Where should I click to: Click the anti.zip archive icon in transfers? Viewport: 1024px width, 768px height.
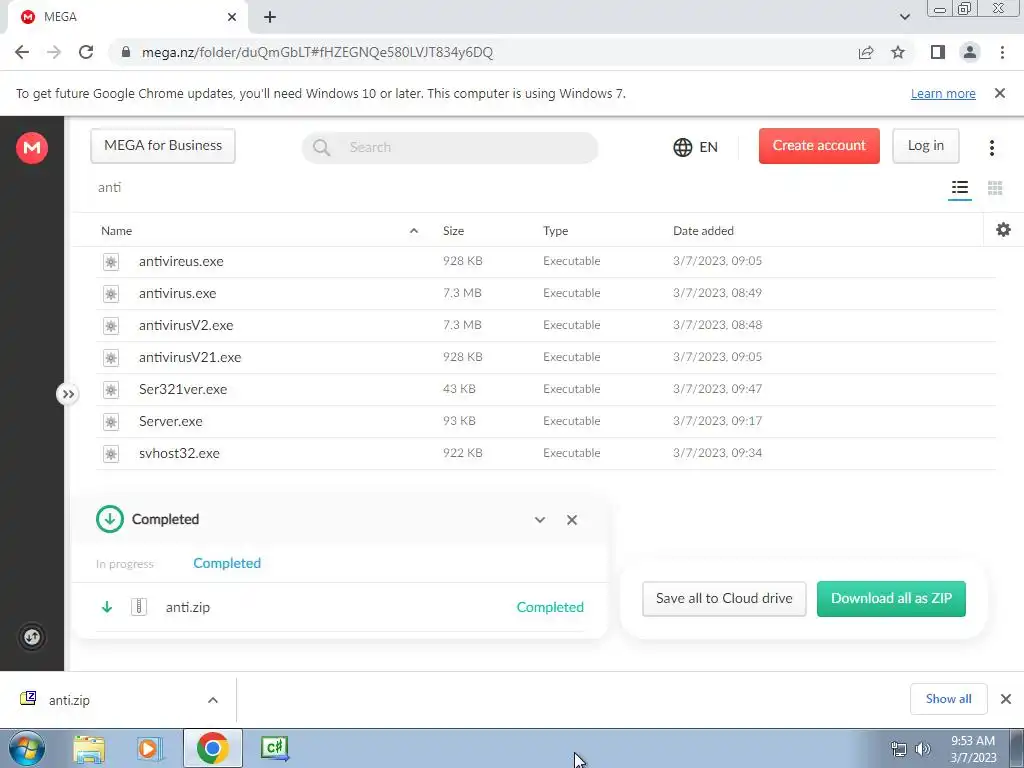pos(138,607)
